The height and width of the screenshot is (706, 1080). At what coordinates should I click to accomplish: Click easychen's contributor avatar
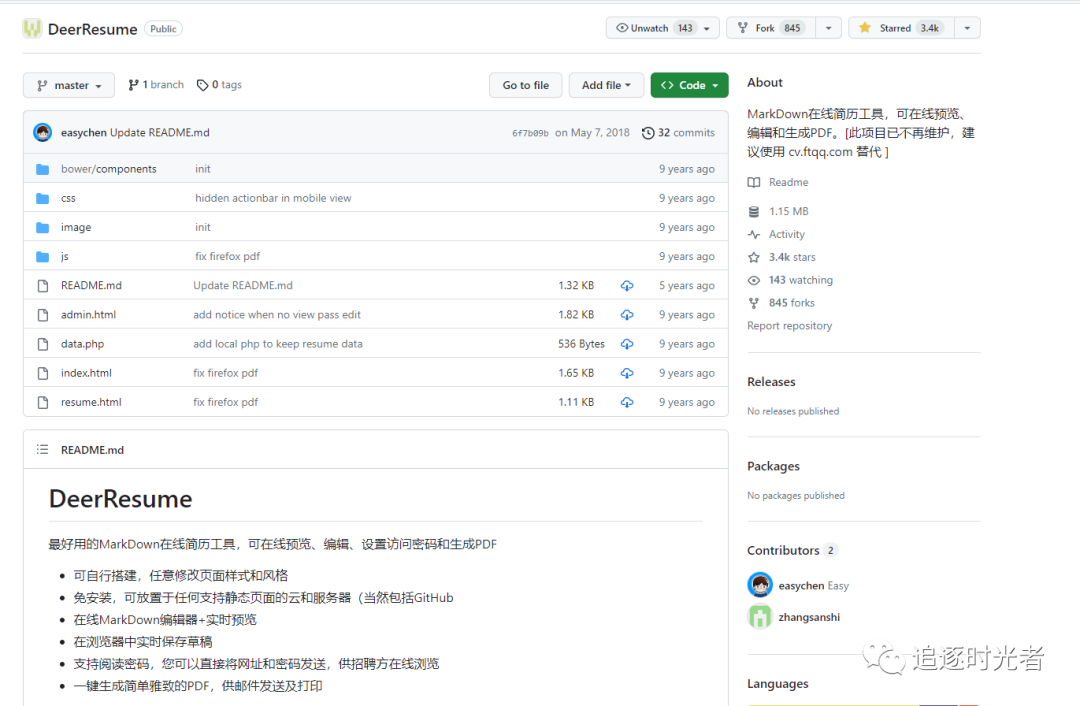point(760,585)
